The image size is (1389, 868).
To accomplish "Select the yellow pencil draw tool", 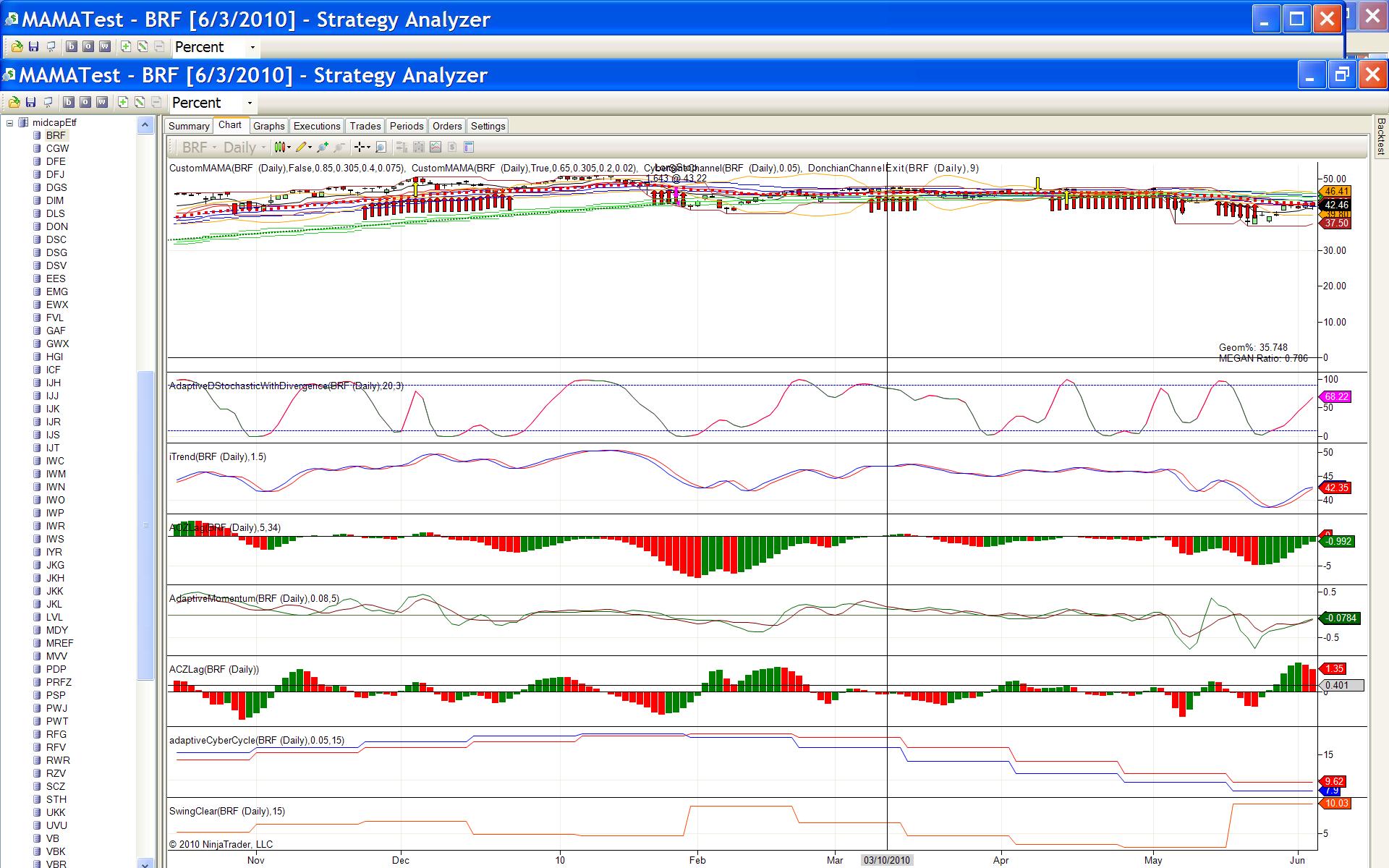I will (302, 147).
